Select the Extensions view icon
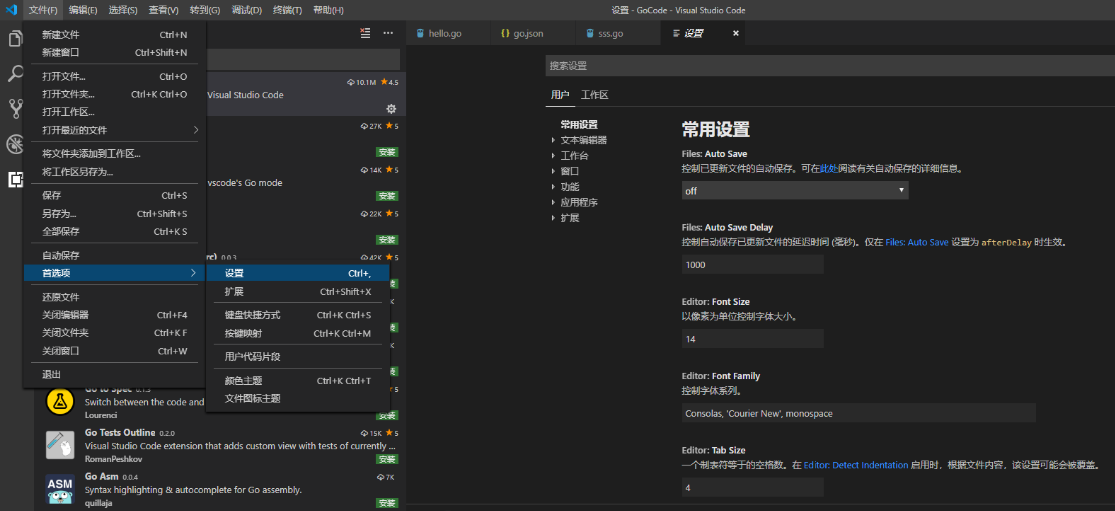This screenshot has width=1115, height=511. tap(16, 180)
